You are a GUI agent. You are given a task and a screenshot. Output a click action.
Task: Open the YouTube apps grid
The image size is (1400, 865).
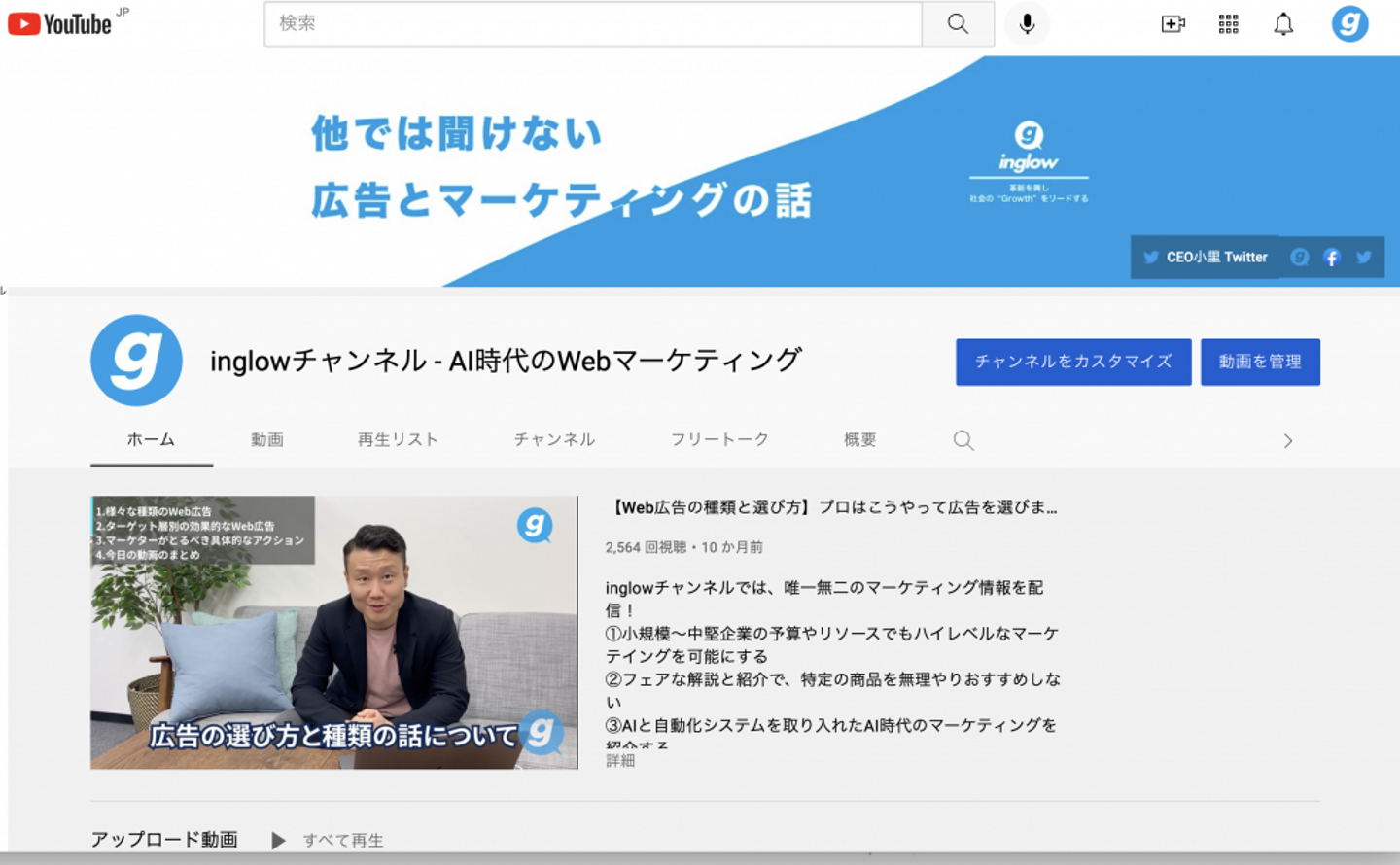(x=1229, y=24)
